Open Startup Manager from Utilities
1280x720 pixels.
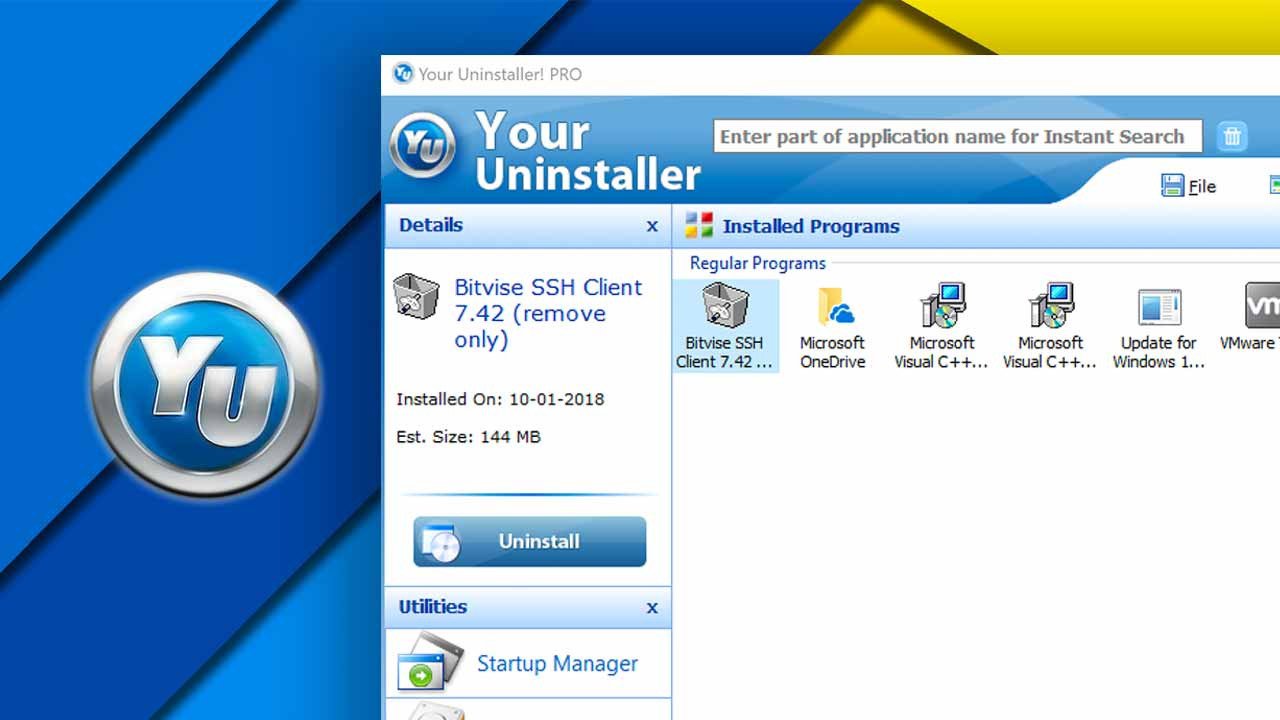click(x=557, y=663)
